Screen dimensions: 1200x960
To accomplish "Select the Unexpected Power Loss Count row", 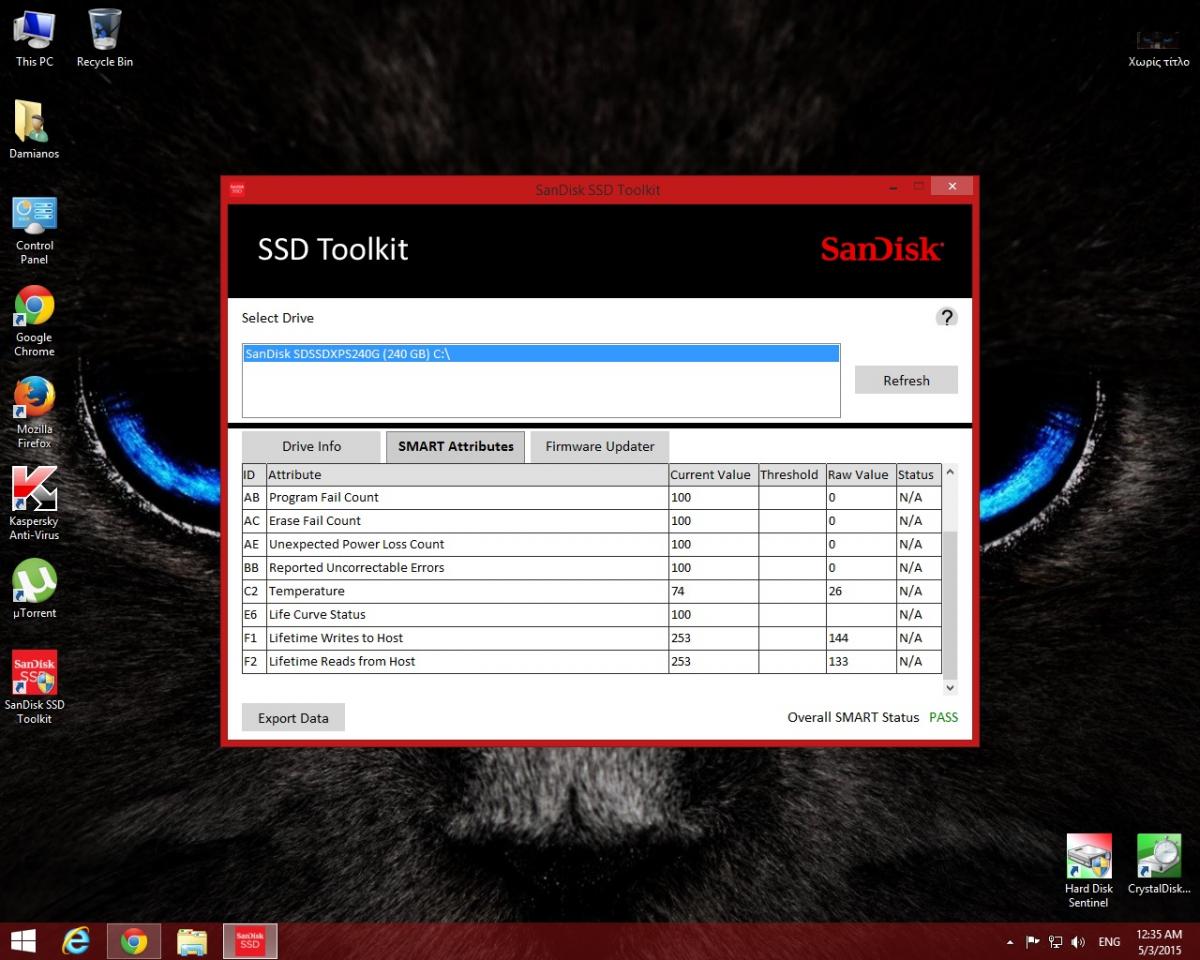I will pos(591,545).
